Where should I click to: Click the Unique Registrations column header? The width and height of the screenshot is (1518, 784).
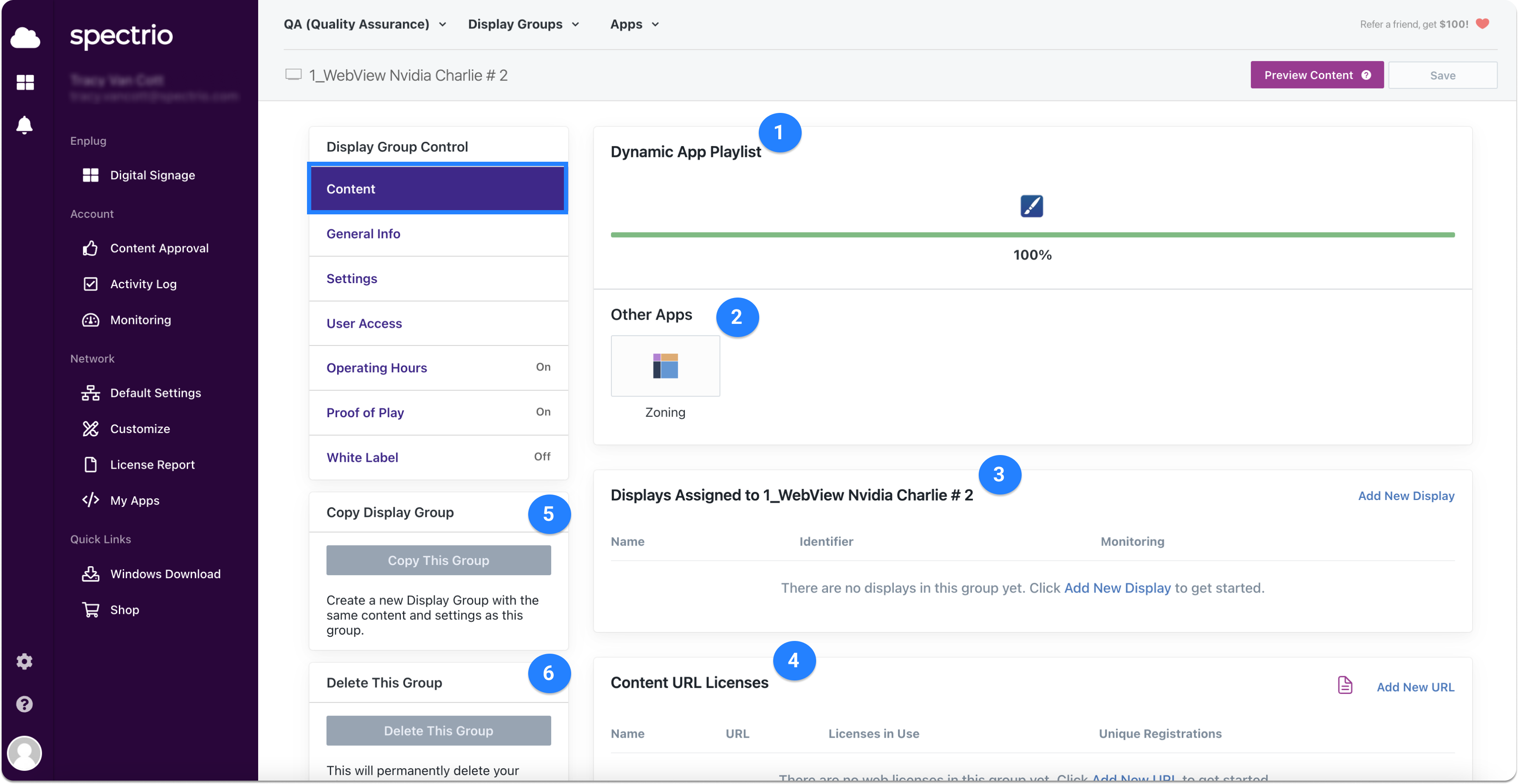click(x=1160, y=733)
